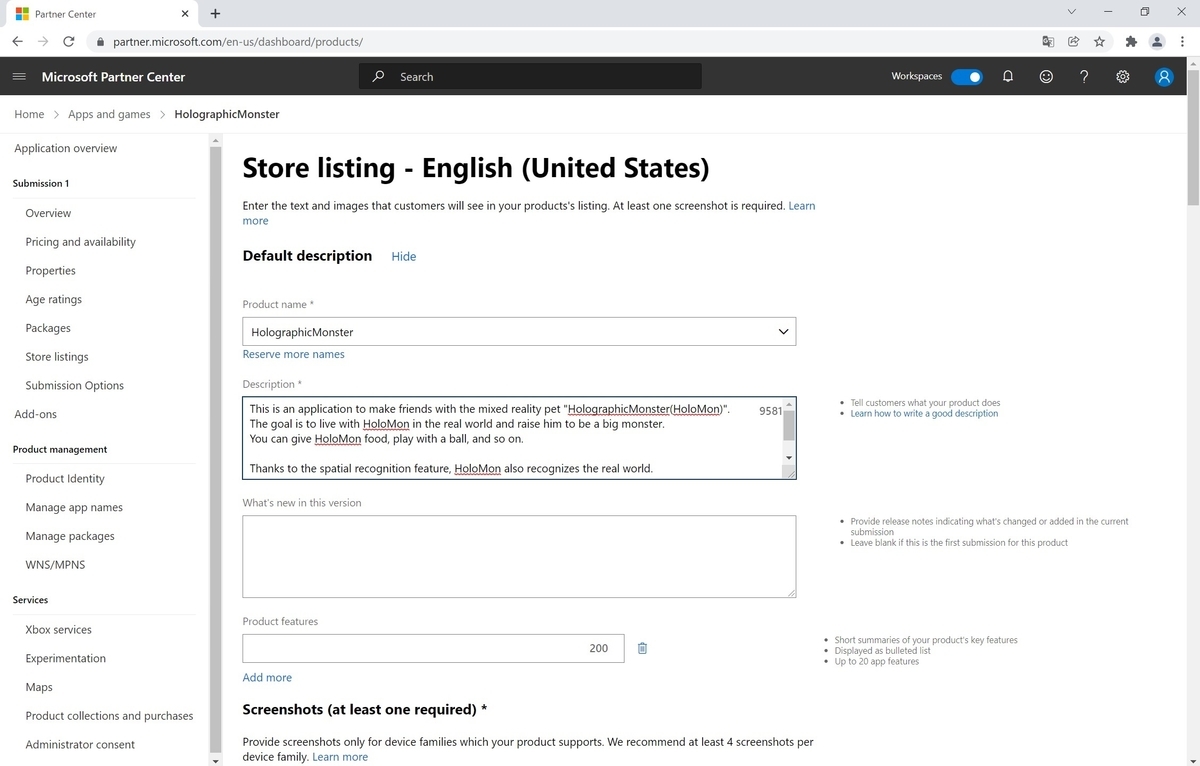Open Experimentation page
Viewport: 1200px width, 766px height.
[x=65, y=658]
